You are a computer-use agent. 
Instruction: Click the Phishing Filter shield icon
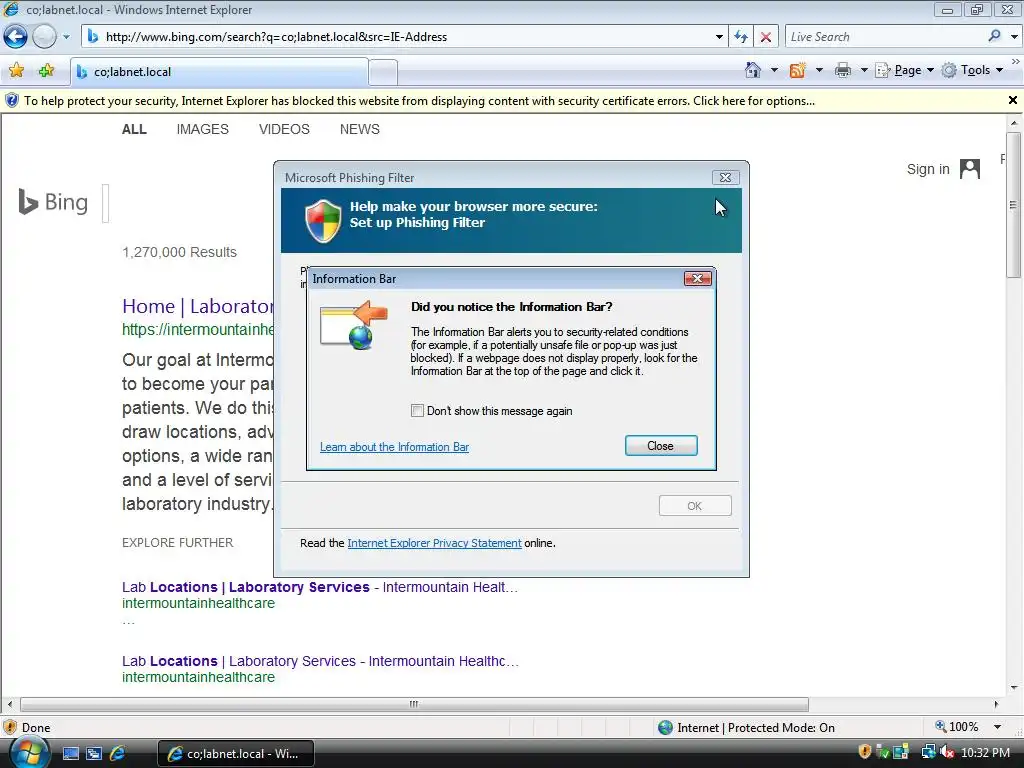click(323, 221)
